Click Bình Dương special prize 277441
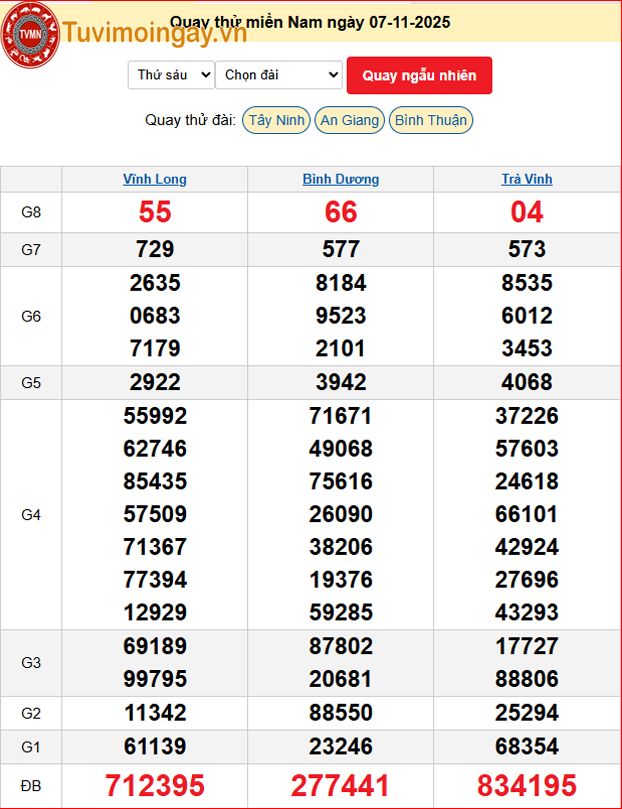 [340, 786]
